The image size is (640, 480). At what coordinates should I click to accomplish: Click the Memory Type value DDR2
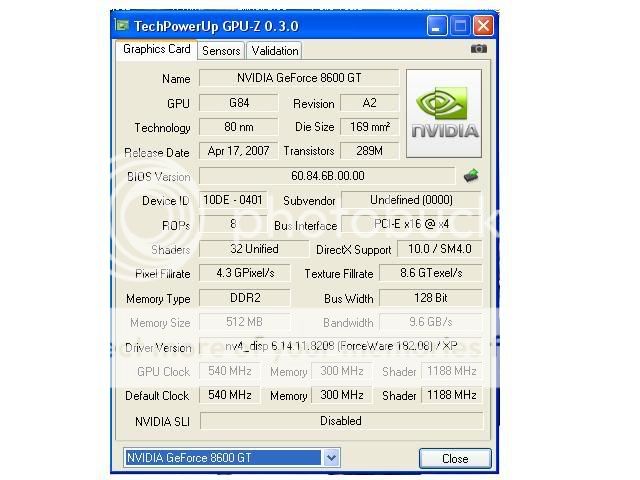point(245,298)
